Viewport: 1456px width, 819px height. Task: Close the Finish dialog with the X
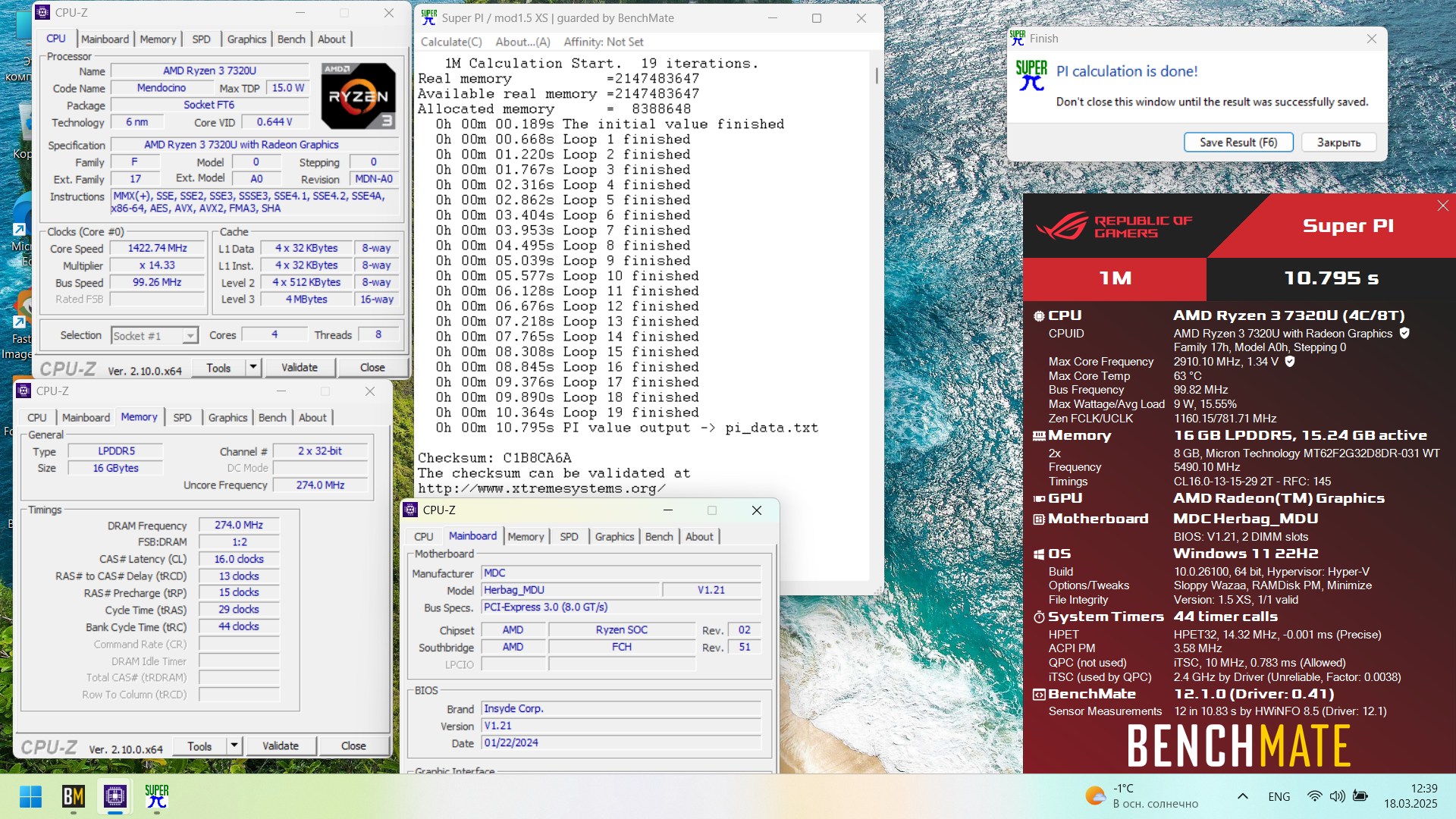(x=1371, y=39)
